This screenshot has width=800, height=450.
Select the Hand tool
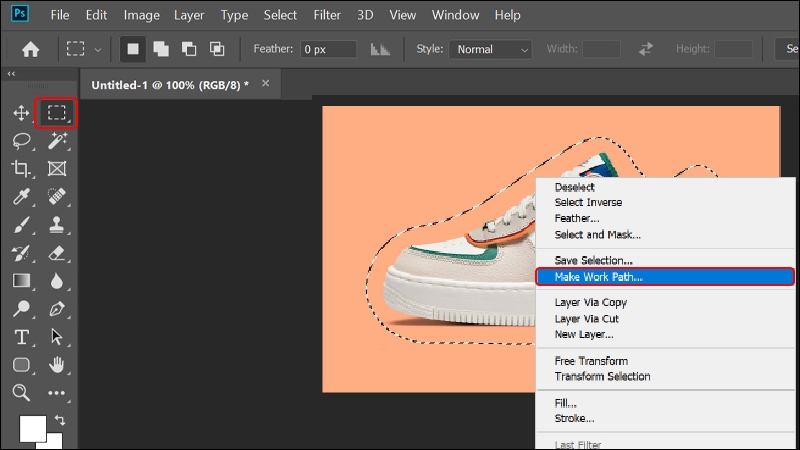(57, 365)
